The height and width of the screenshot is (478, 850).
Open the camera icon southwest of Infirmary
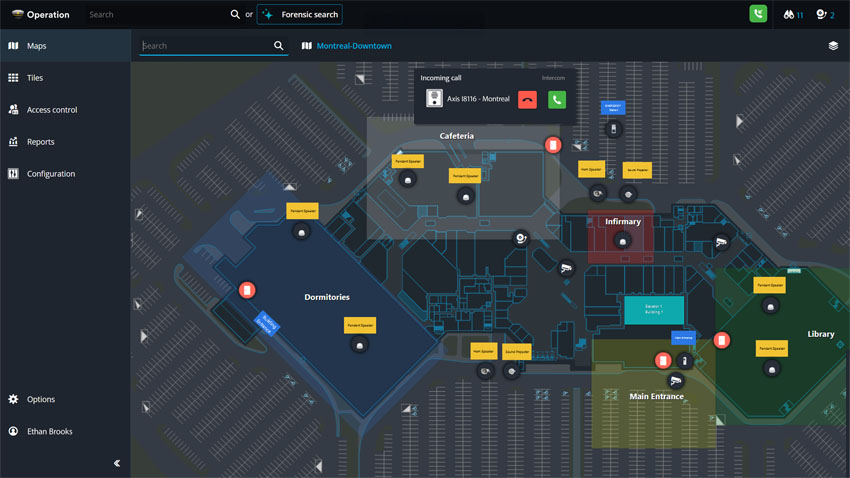click(566, 268)
